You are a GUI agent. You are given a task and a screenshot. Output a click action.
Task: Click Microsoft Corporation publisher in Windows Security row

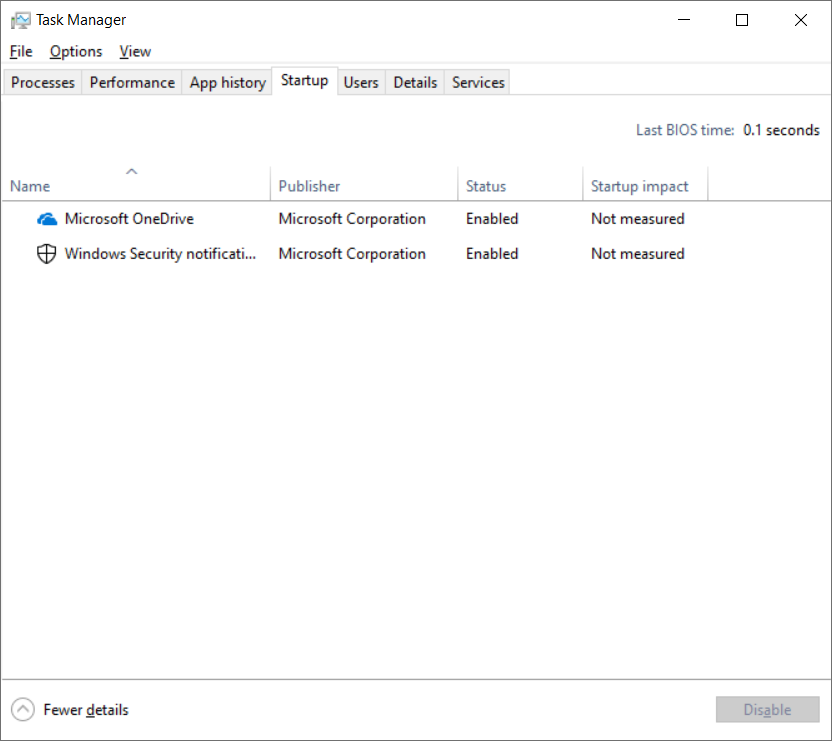pyautogui.click(x=352, y=254)
